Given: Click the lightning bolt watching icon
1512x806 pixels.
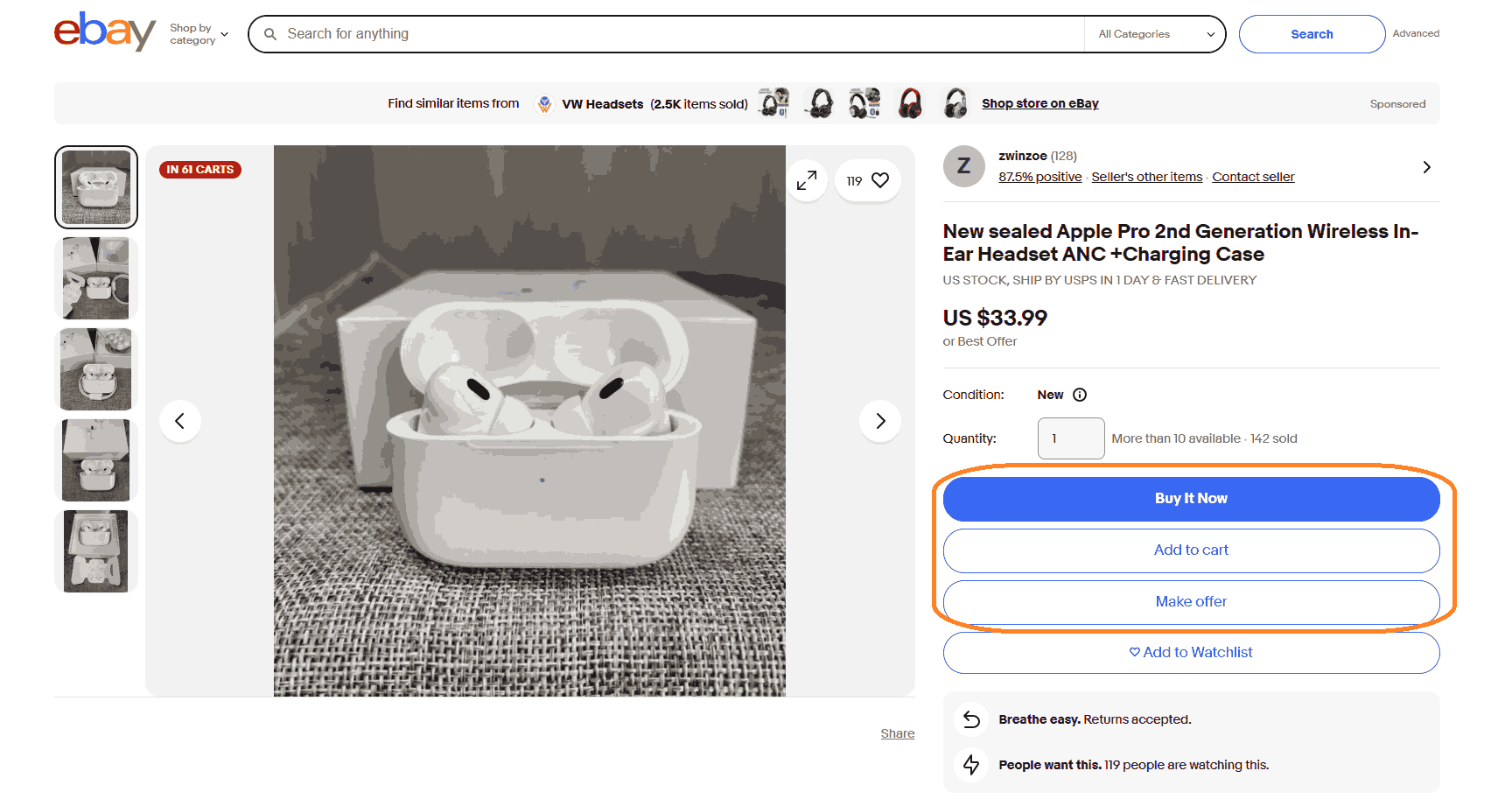Looking at the screenshot, I should point(971,765).
